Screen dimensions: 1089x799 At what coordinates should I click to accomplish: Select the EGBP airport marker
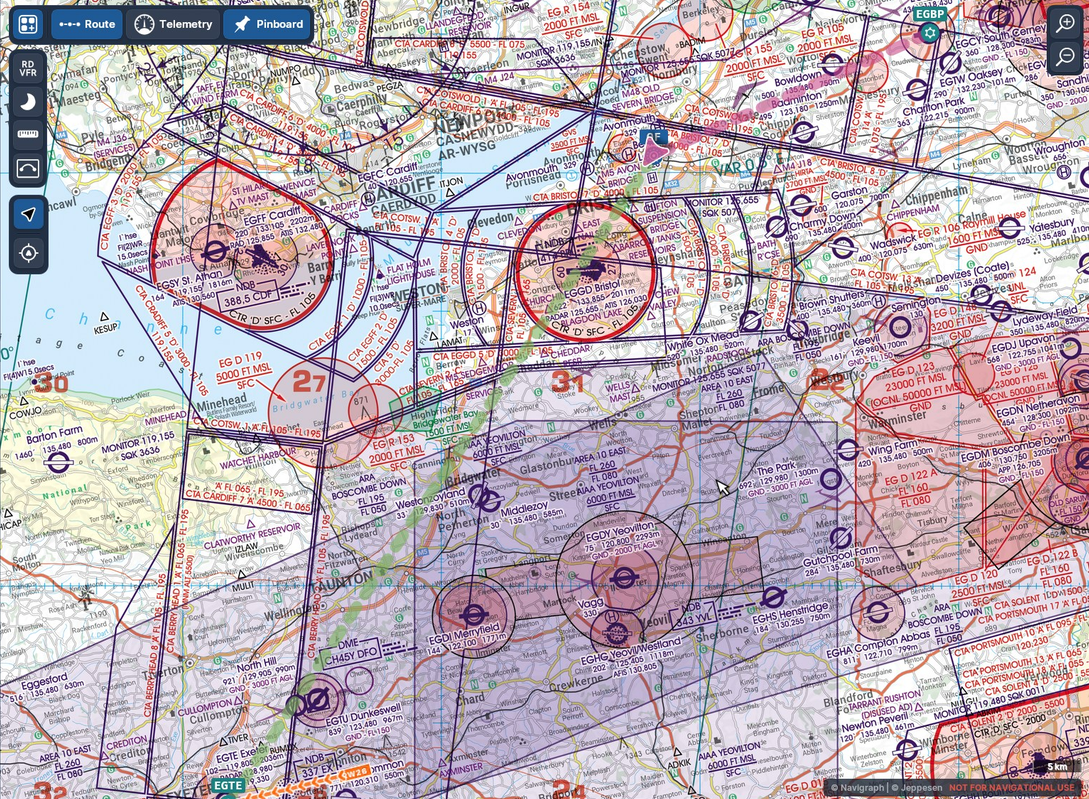929,32
